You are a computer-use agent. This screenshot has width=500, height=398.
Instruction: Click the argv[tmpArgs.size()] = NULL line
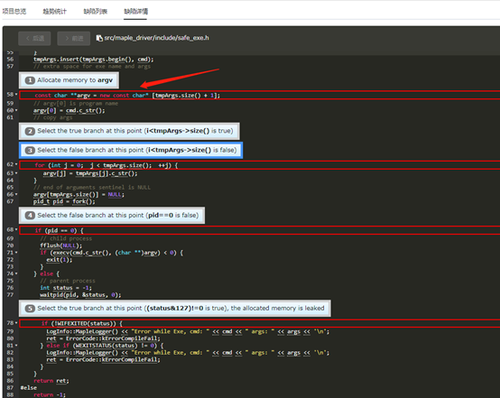pyautogui.click(x=79, y=194)
